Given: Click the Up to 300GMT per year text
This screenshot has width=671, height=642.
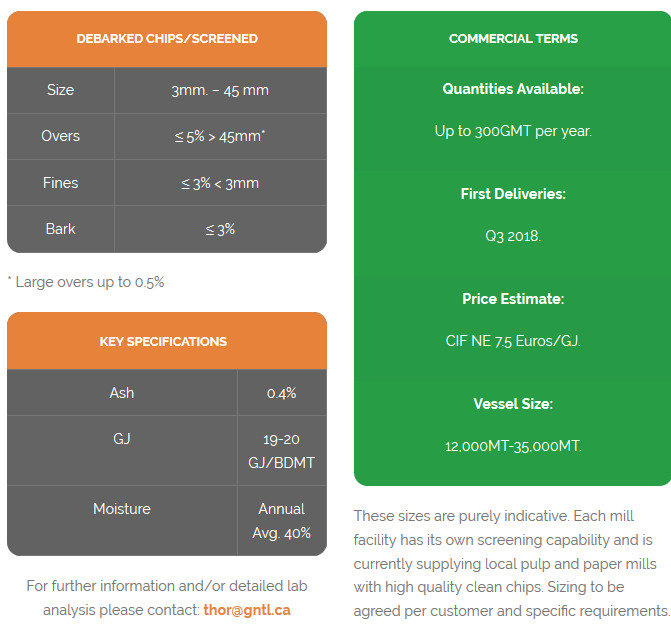Looking at the screenshot, I should pos(513,131).
